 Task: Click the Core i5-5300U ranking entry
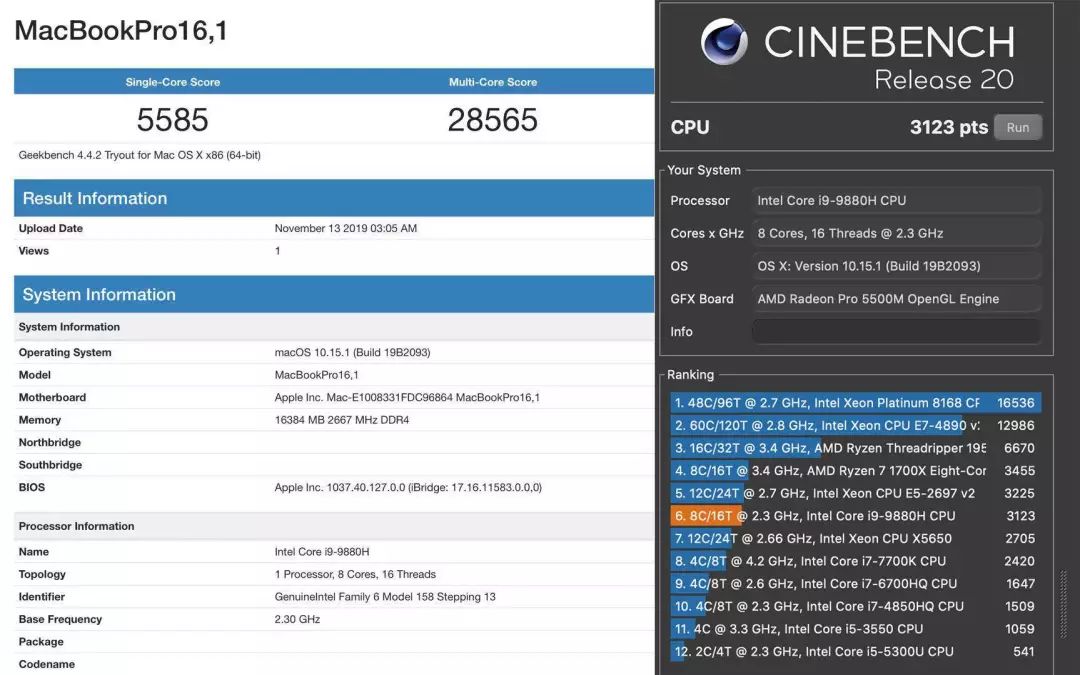(x=854, y=651)
